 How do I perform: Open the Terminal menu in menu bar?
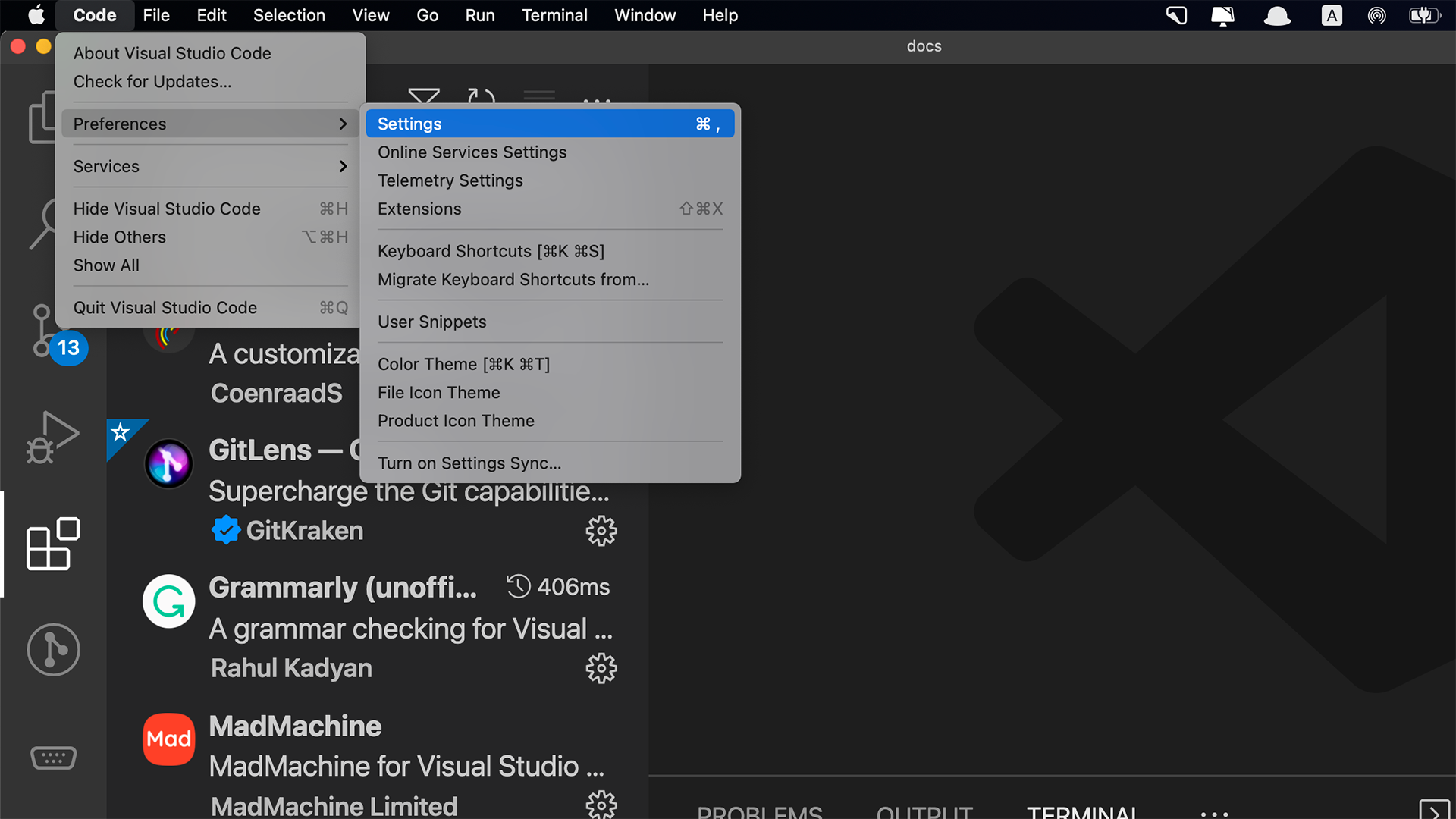[x=554, y=15]
